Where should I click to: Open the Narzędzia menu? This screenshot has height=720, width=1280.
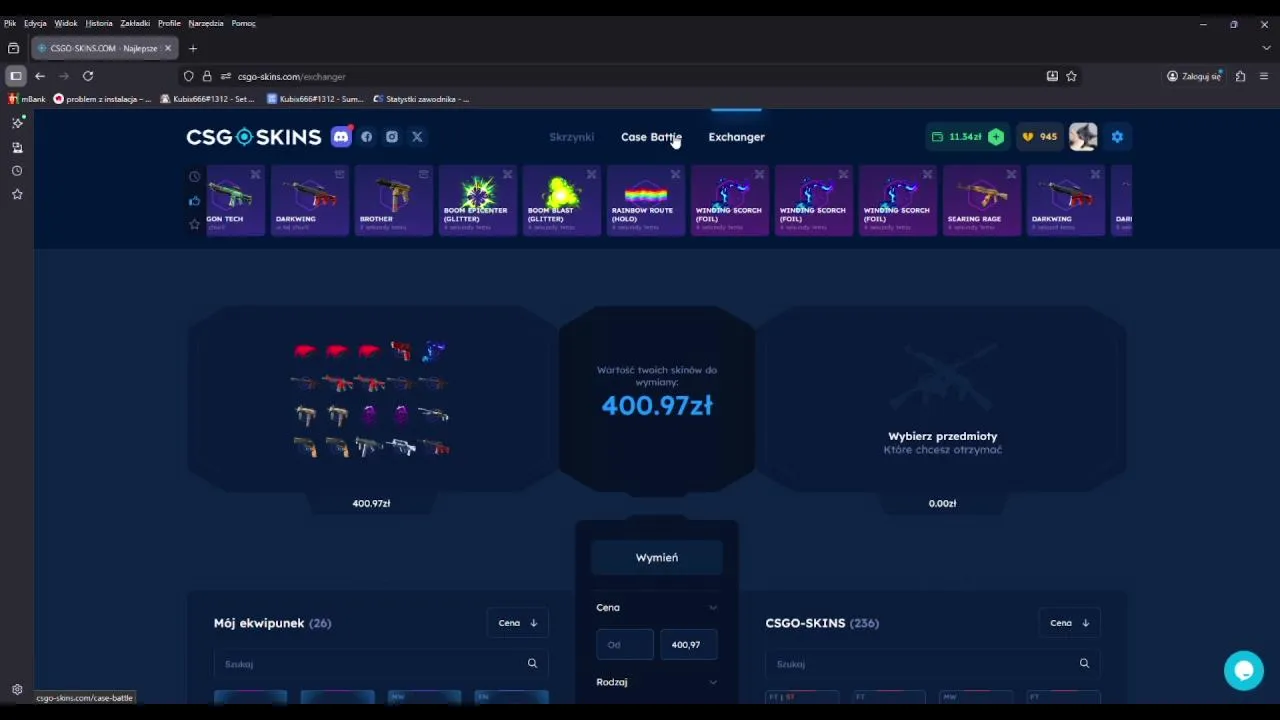click(206, 23)
